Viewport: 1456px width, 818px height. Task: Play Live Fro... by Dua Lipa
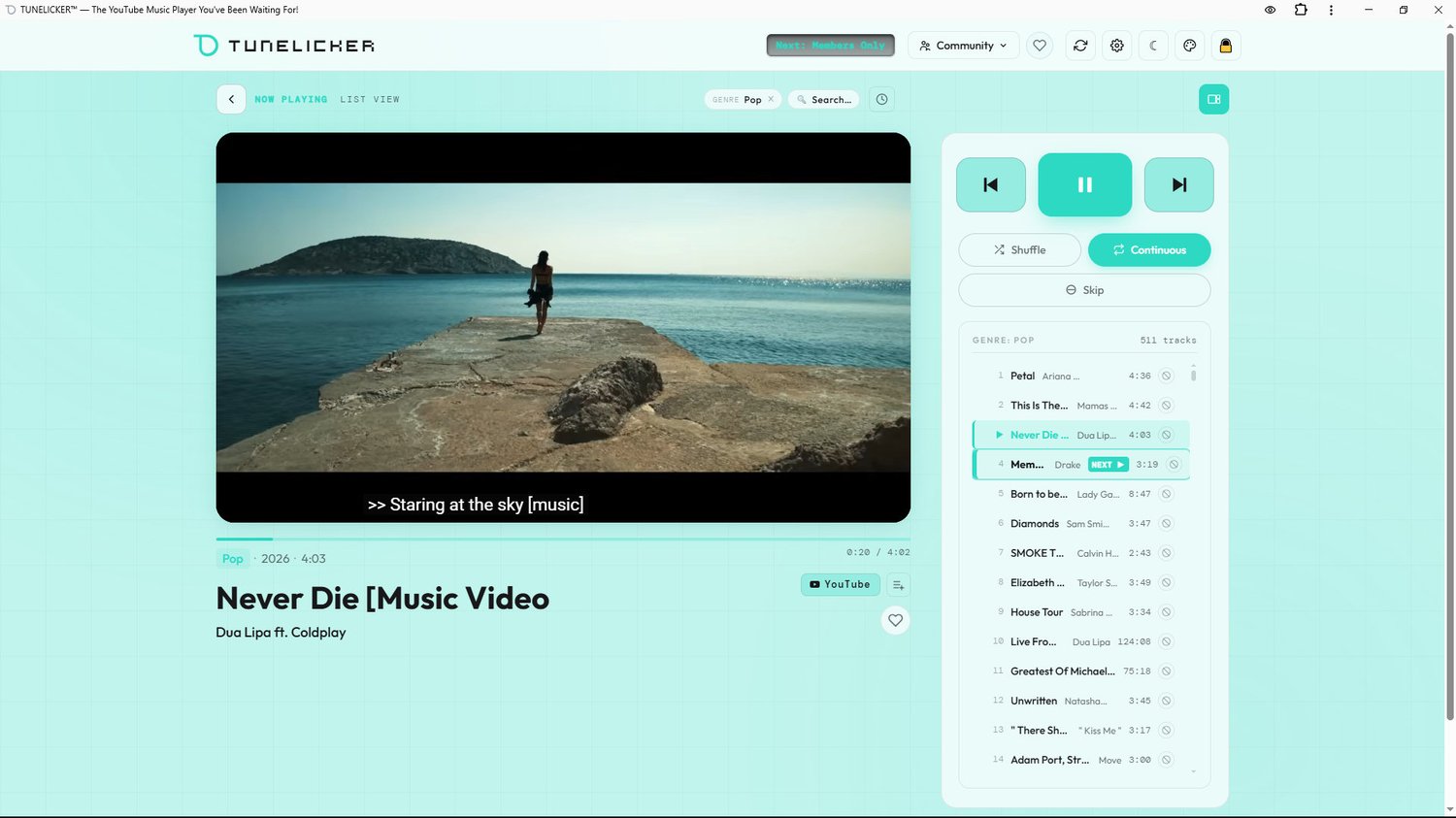(1079, 641)
